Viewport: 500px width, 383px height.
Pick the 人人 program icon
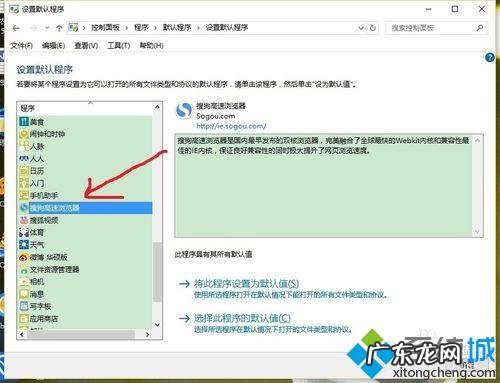pos(24,159)
